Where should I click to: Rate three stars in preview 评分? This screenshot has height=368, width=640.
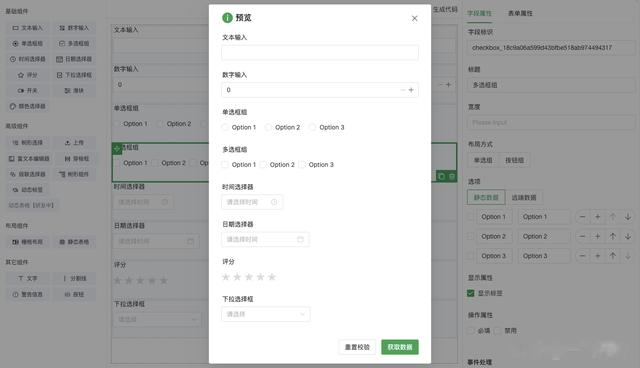249,277
